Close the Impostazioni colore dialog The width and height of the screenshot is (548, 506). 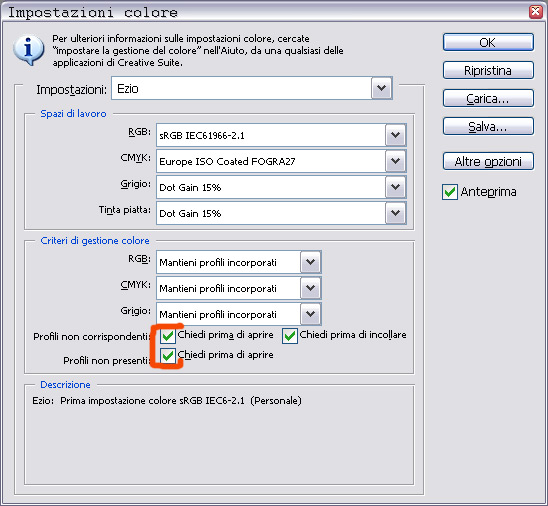(x=535, y=12)
